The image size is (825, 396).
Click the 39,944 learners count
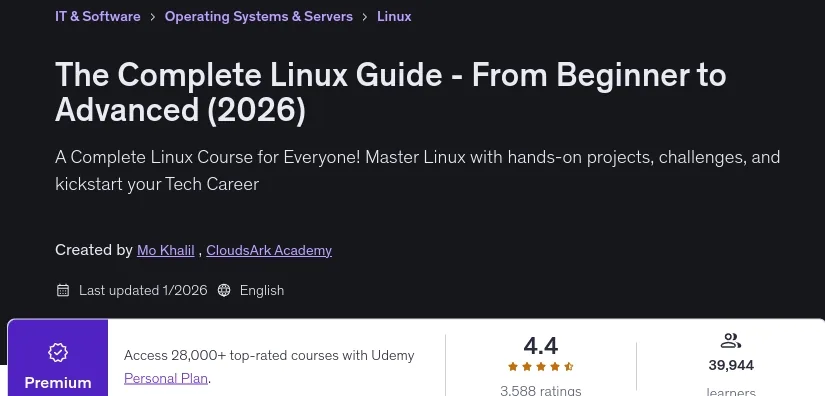731,365
